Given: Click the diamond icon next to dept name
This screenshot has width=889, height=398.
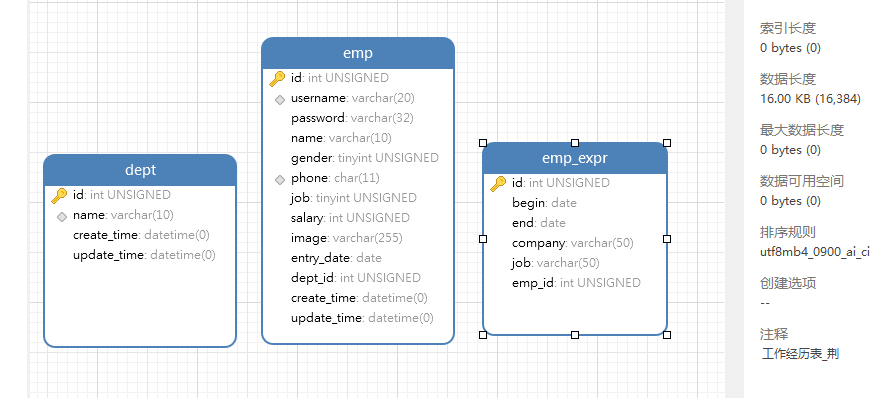Looking at the screenshot, I should [x=62, y=216].
